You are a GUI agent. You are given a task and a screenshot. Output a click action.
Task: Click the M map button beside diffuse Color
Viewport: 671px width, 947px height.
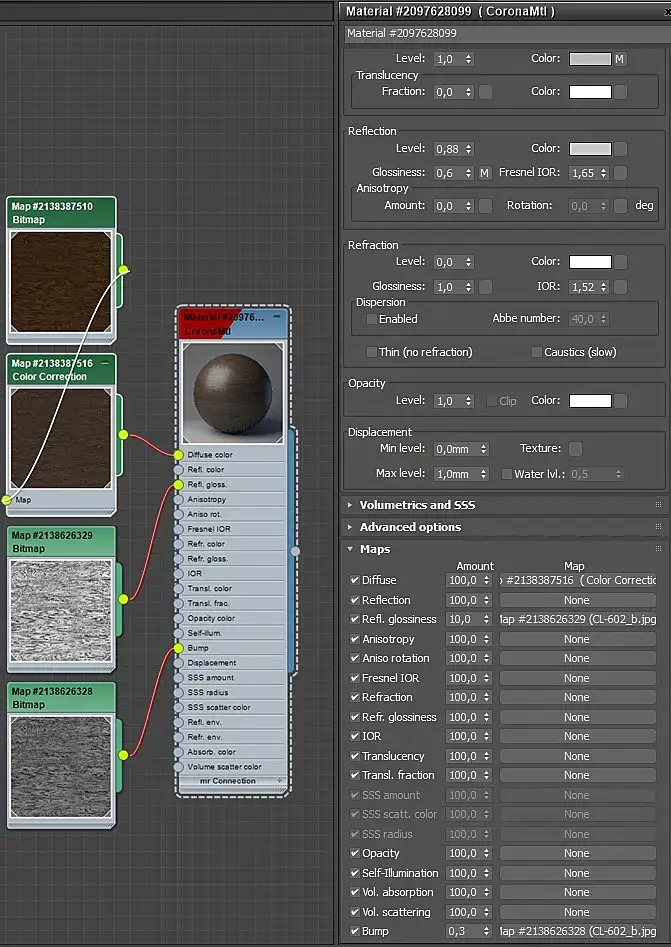620,59
